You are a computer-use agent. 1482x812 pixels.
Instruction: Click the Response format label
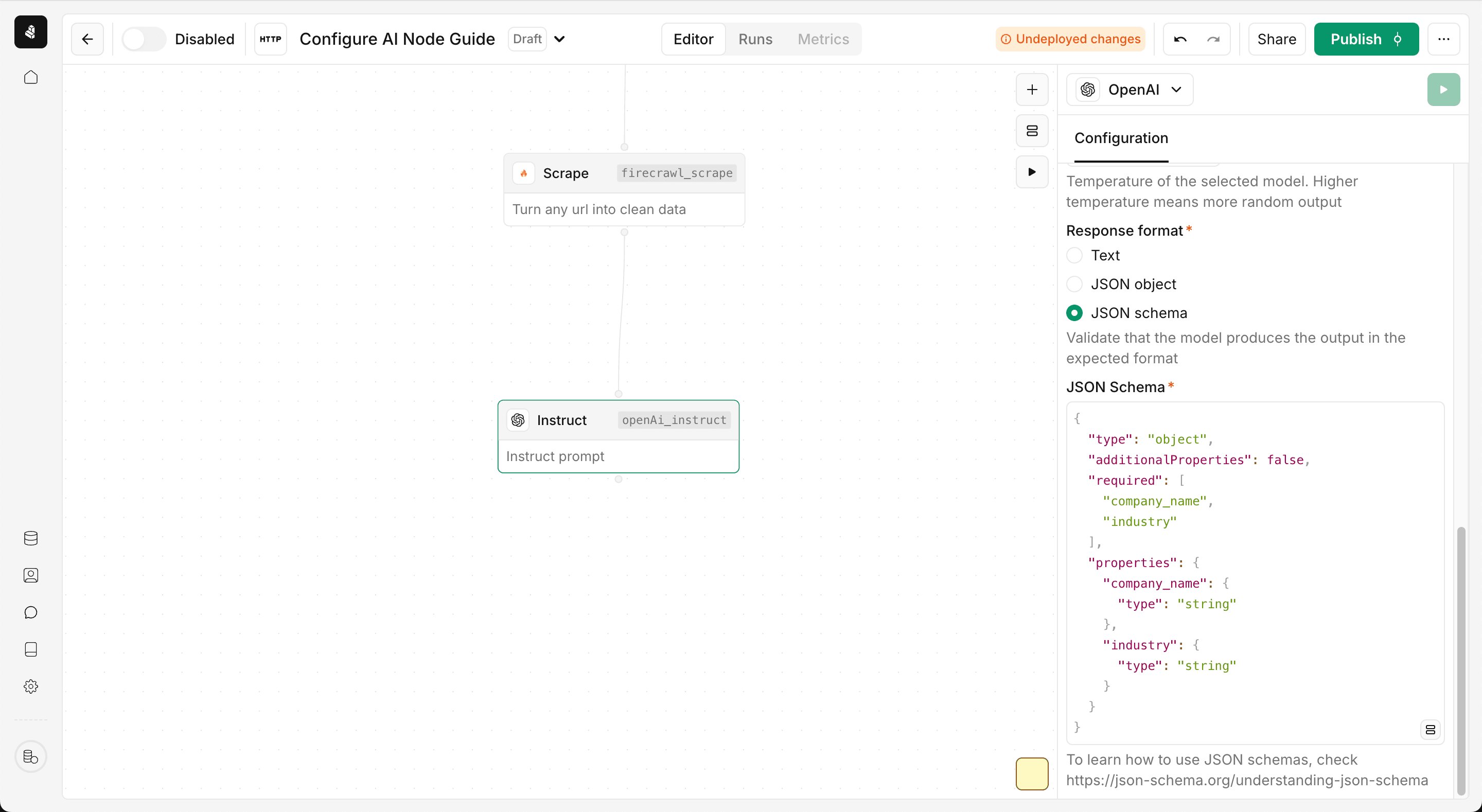[1124, 230]
